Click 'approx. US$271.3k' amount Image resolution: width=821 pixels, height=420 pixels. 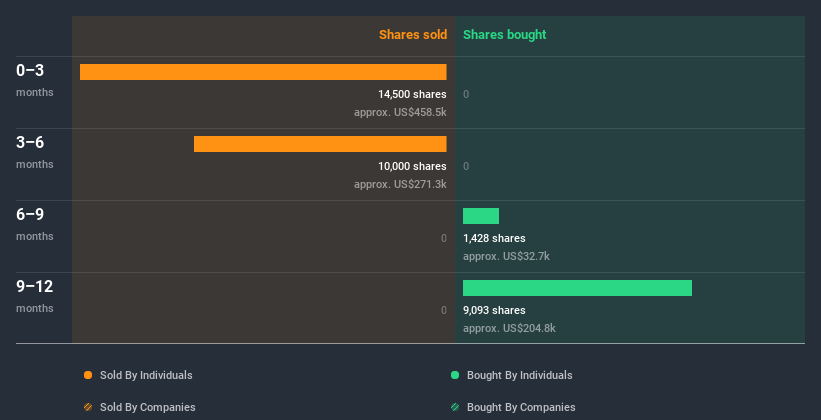(400, 184)
